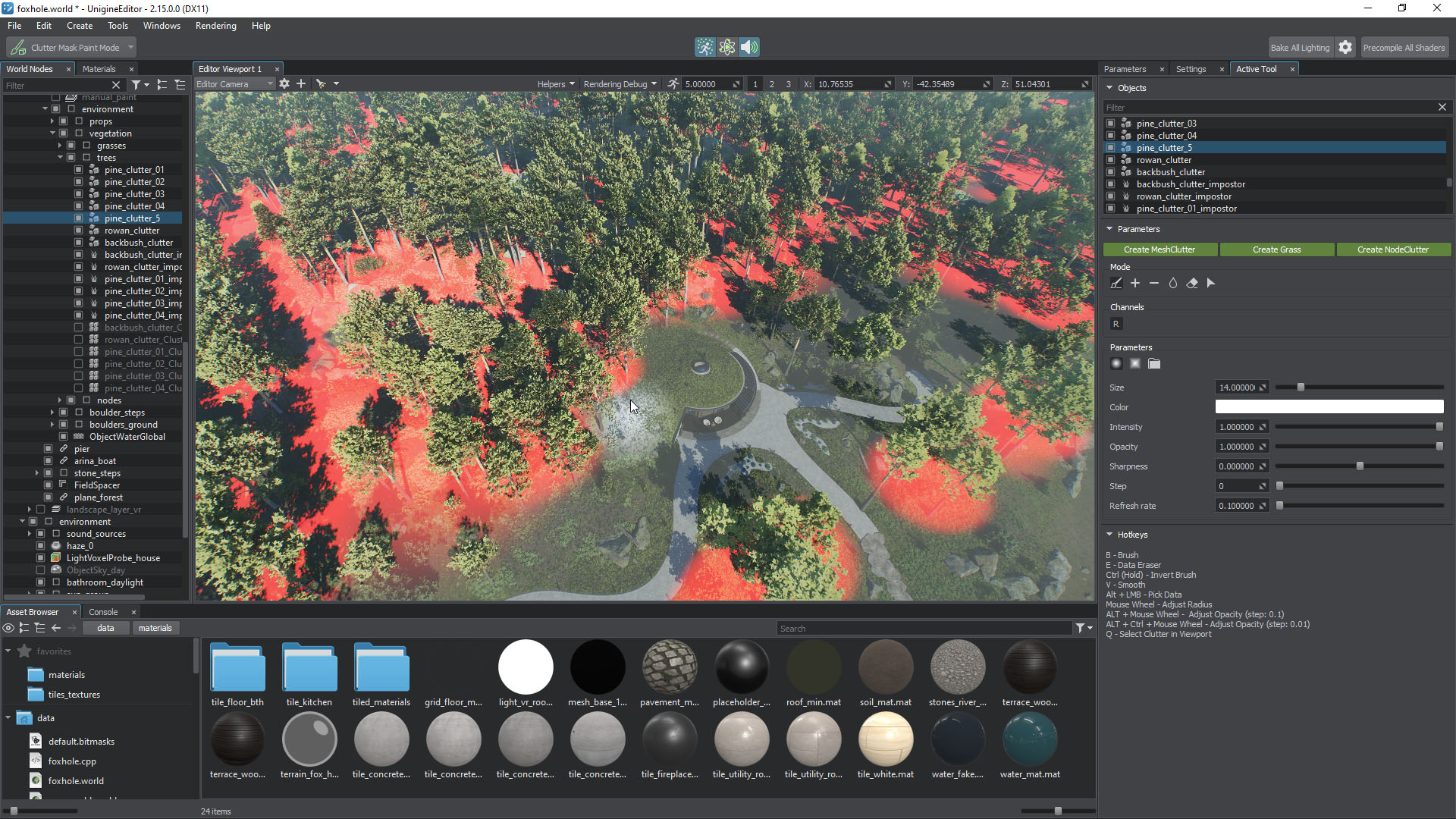Screen dimensions: 1456x819
Task: Click the plus add mode icon
Action: [x=1135, y=283]
